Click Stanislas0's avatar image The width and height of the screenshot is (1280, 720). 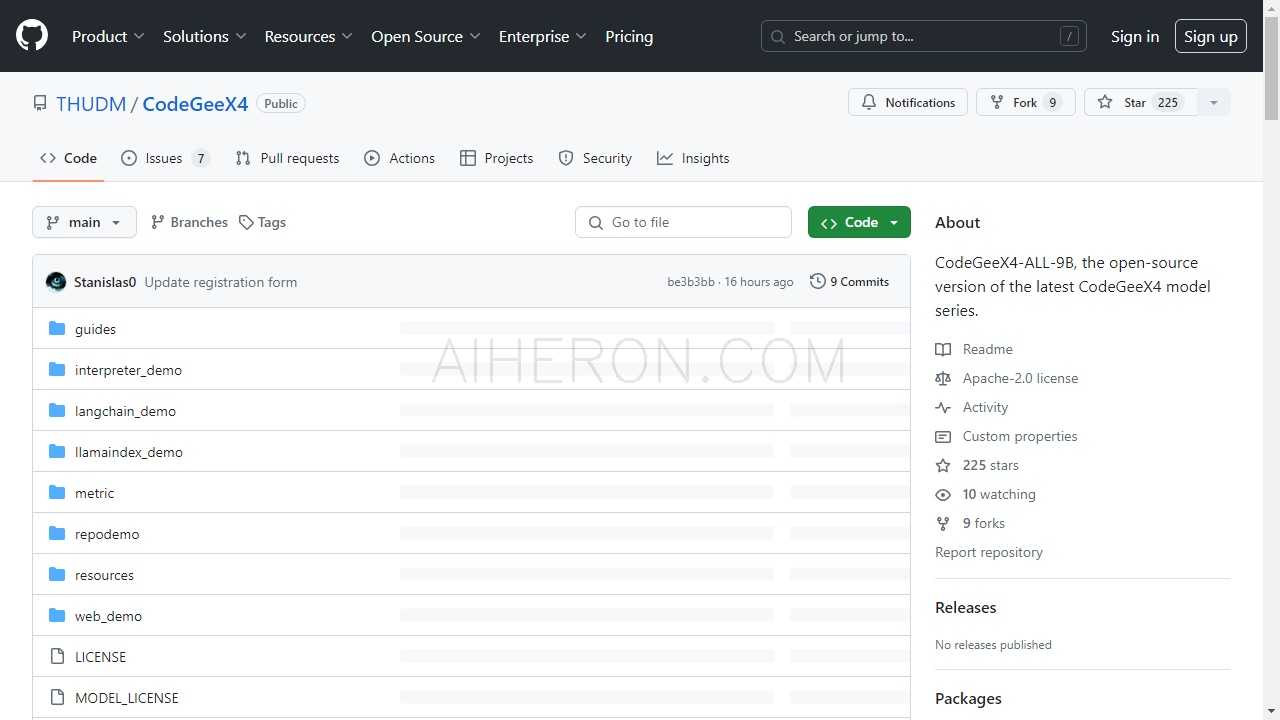56,282
